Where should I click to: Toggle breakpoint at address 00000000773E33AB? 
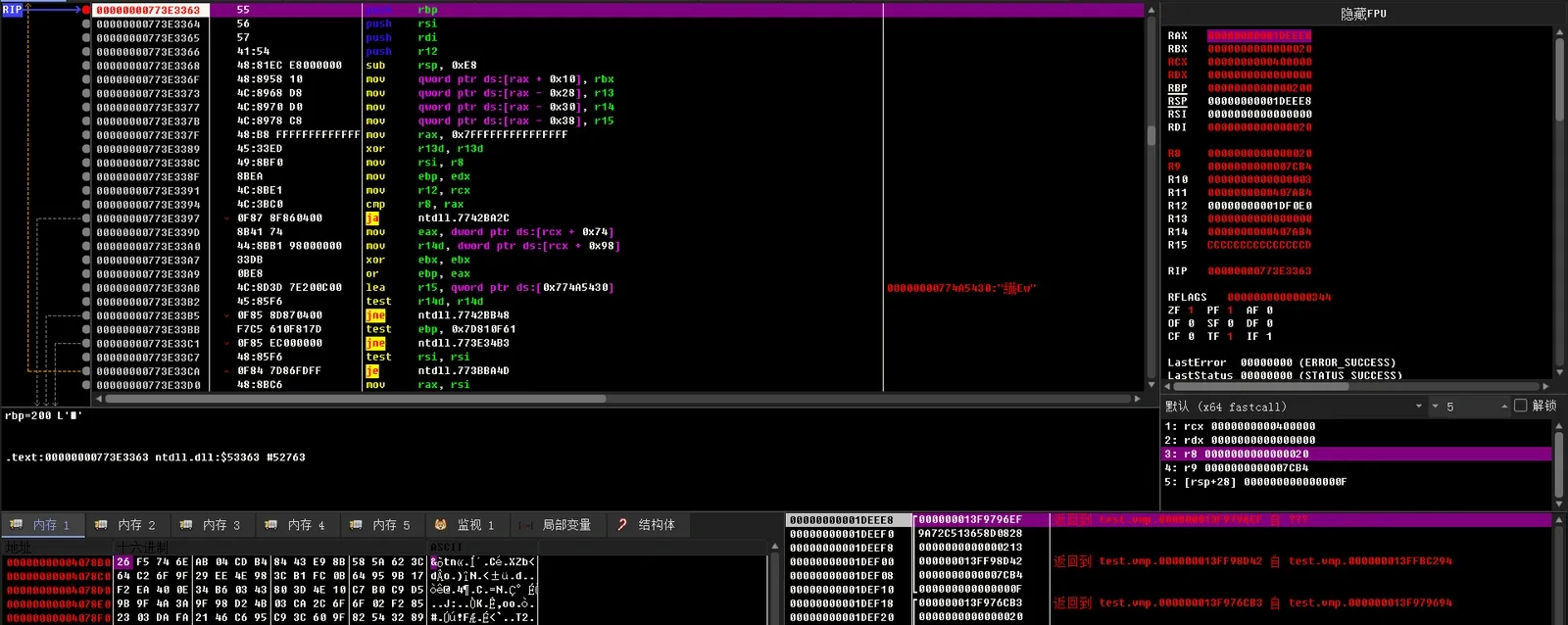[86, 288]
